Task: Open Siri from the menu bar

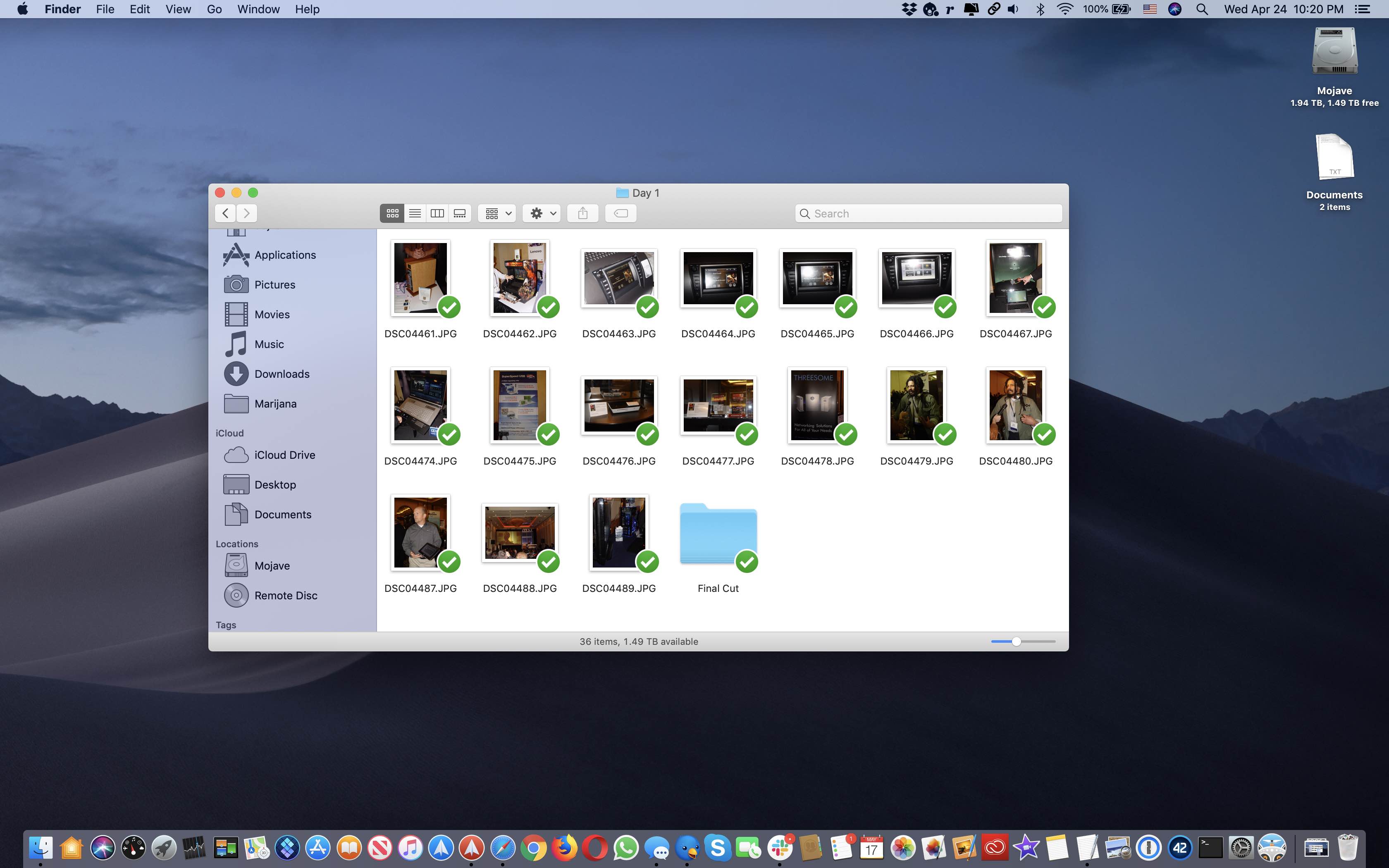Action: [1175, 9]
